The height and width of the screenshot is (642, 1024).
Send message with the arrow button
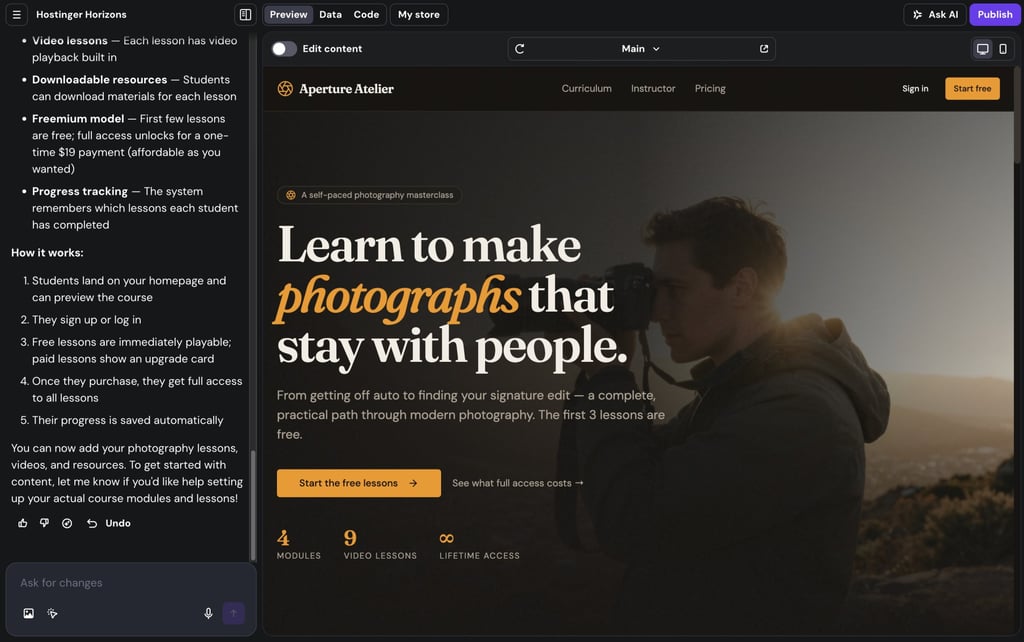pos(234,613)
